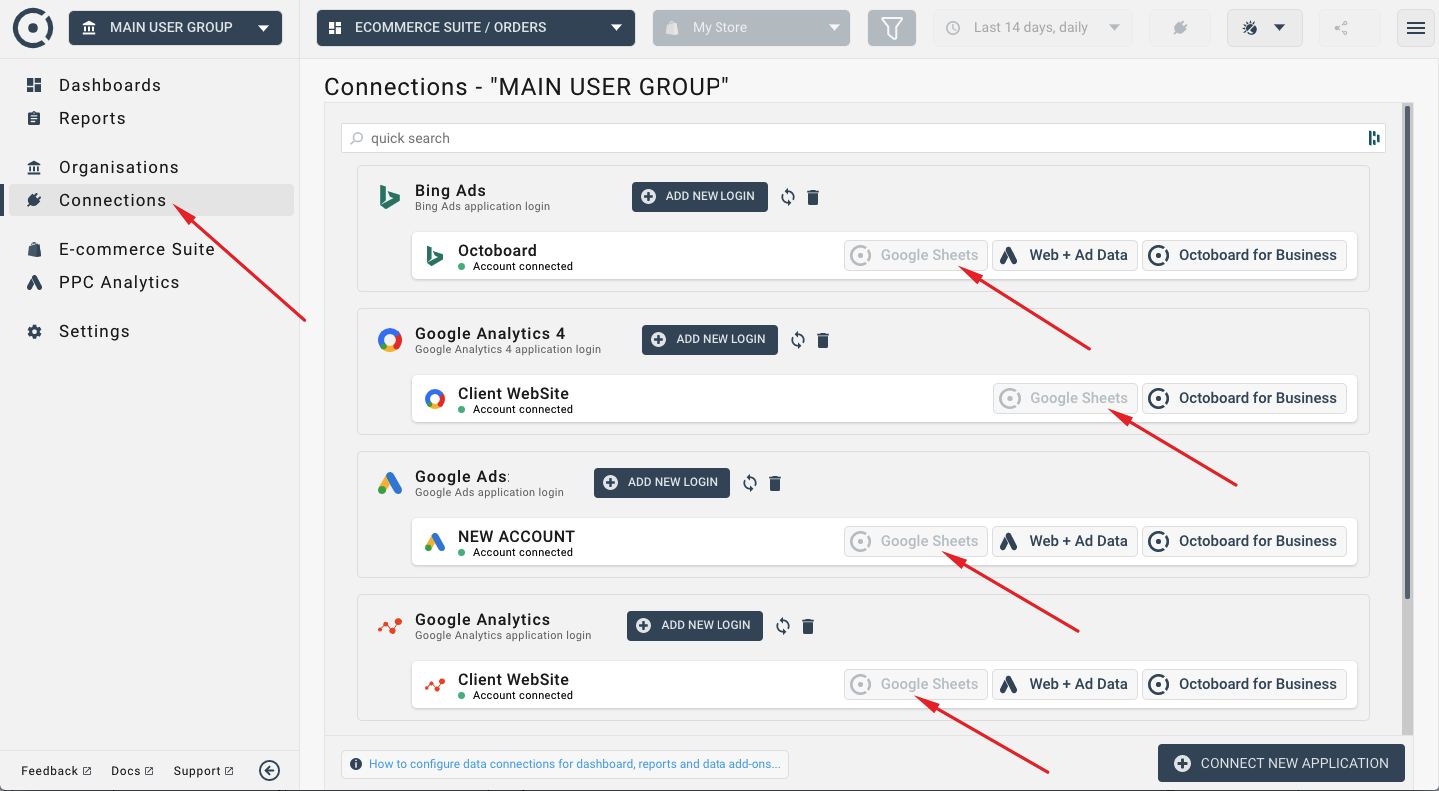
Task: Click Octoboard for Business in Bing Ads row
Action: tap(1244, 255)
